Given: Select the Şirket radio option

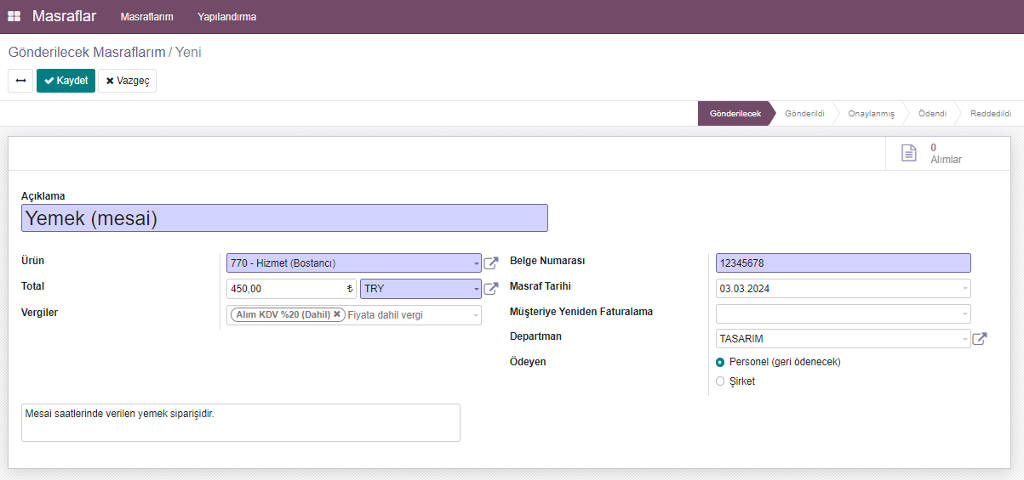Looking at the screenshot, I should pyautogui.click(x=720, y=381).
